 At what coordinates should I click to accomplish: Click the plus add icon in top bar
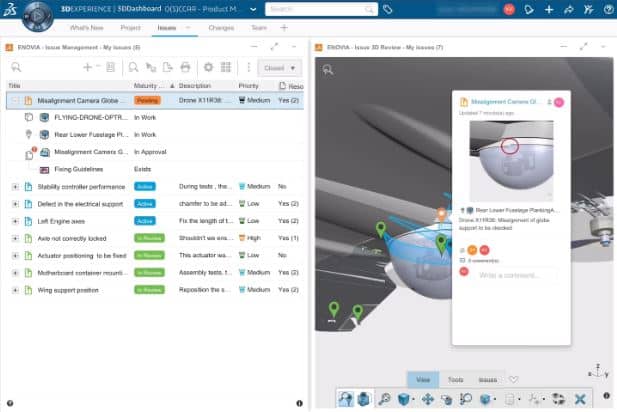tap(549, 9)
